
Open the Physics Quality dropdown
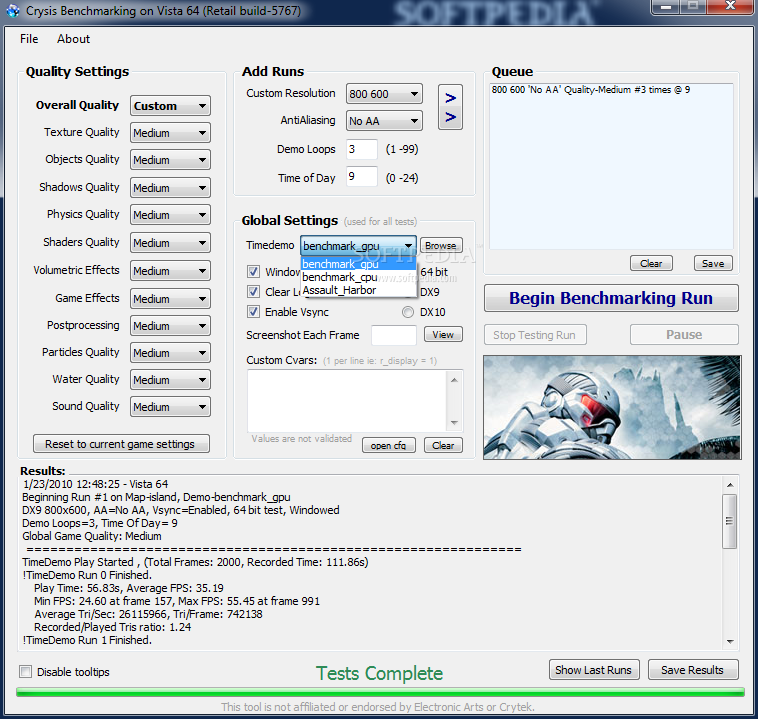click(x=170, y=215)
